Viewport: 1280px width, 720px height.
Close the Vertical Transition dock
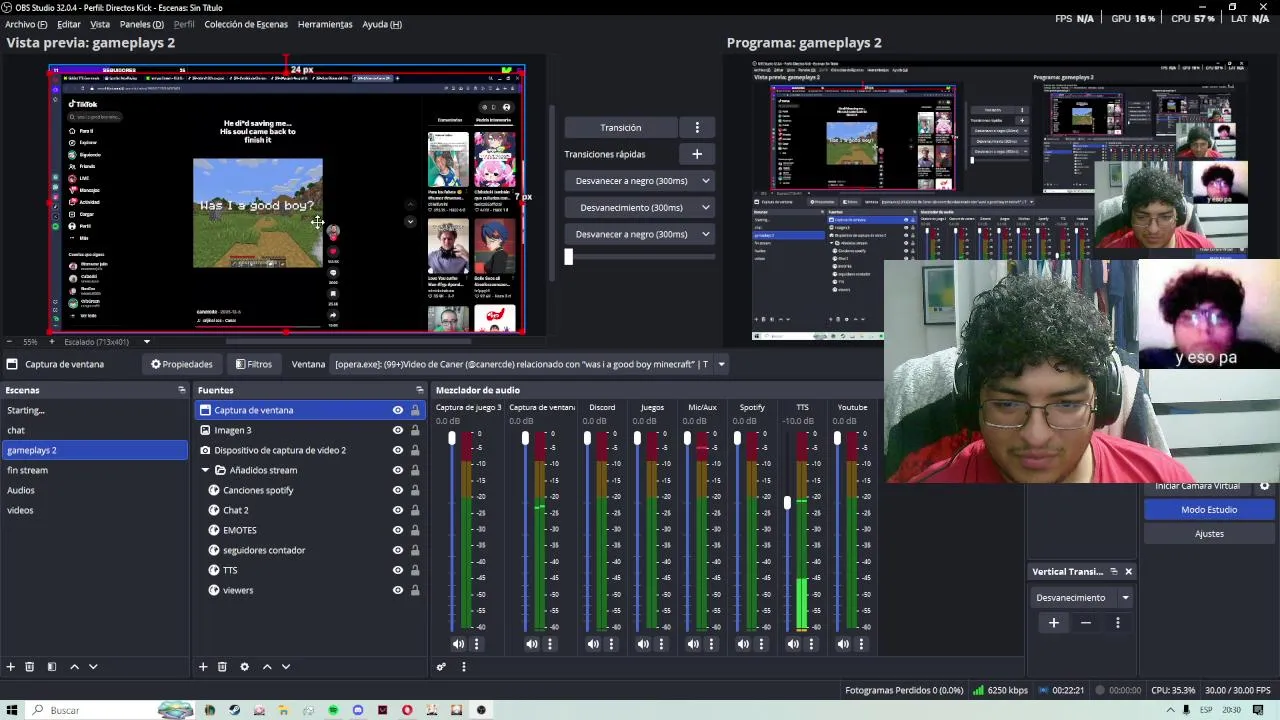pyautogui.click(x=1128, y=571)
